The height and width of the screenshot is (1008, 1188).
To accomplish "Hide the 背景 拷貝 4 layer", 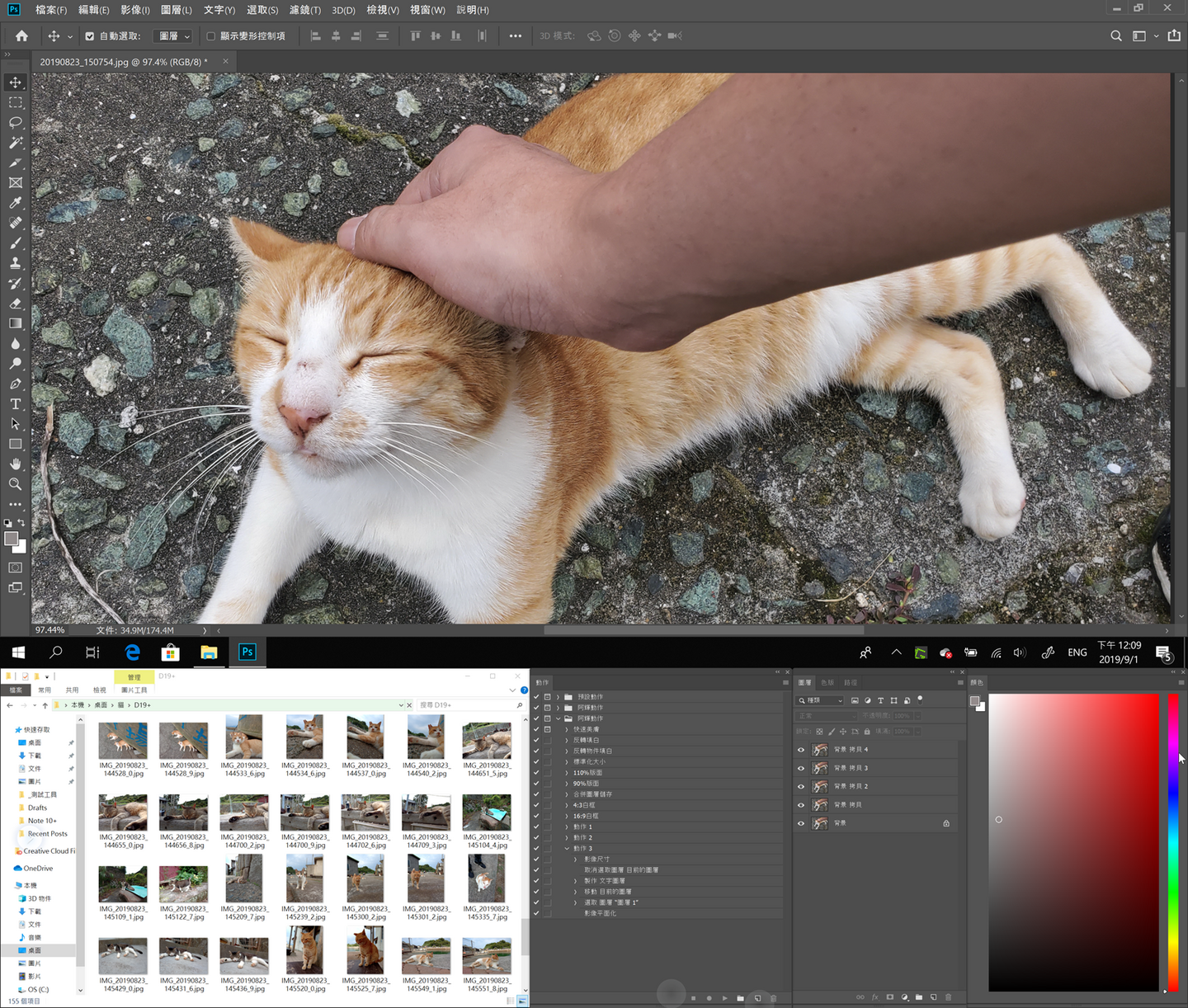I will (x=800, y=750).
